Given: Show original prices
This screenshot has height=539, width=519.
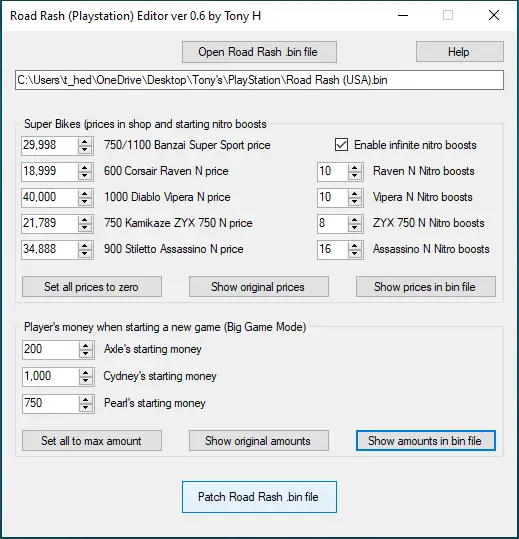Looking at the screenshot, I should click(259, 287).
